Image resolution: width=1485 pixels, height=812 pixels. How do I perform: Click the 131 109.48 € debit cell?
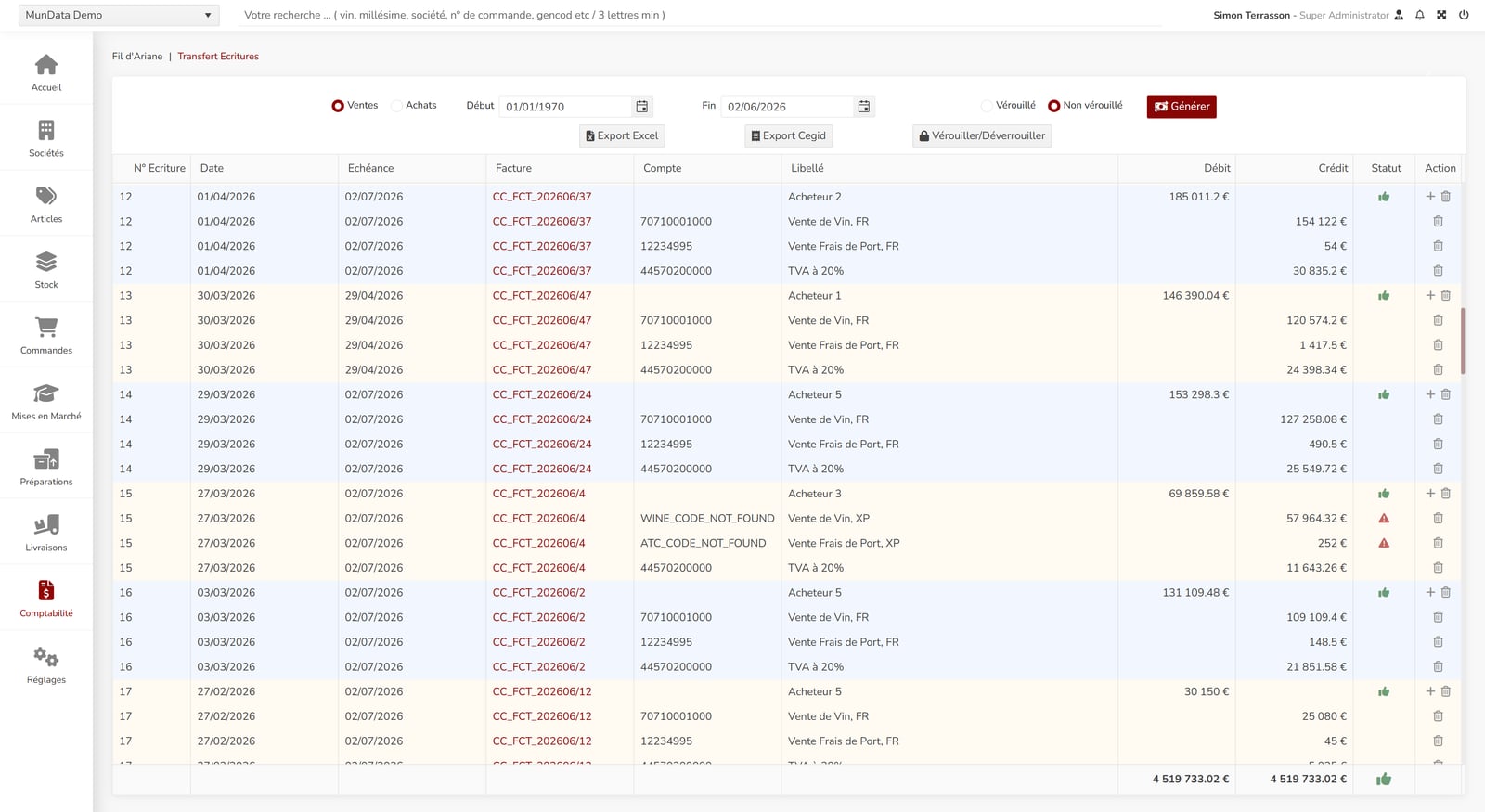pyautogui.click(x=1195, y=593)
